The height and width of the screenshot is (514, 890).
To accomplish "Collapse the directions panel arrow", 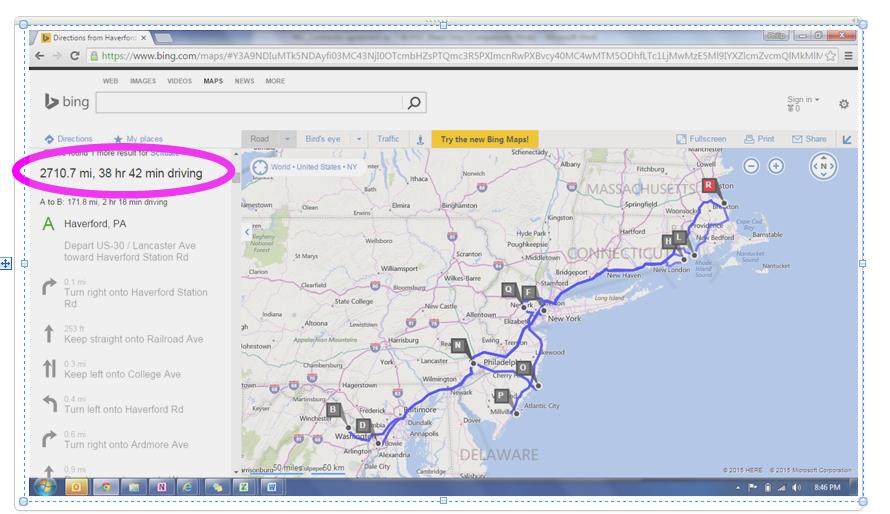I will click(248, 231).
